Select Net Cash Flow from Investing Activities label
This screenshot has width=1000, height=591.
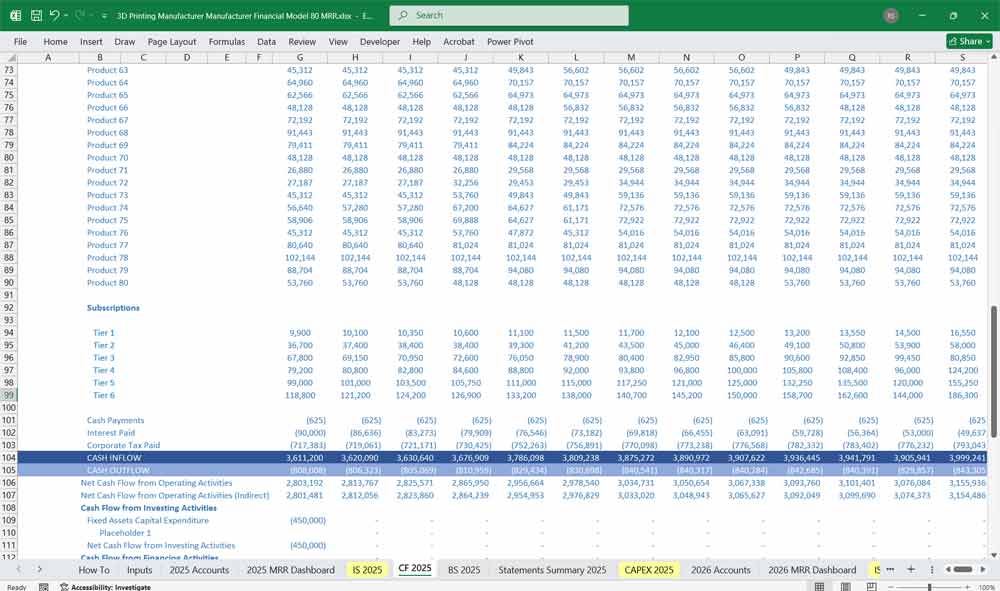pos(161,546)
